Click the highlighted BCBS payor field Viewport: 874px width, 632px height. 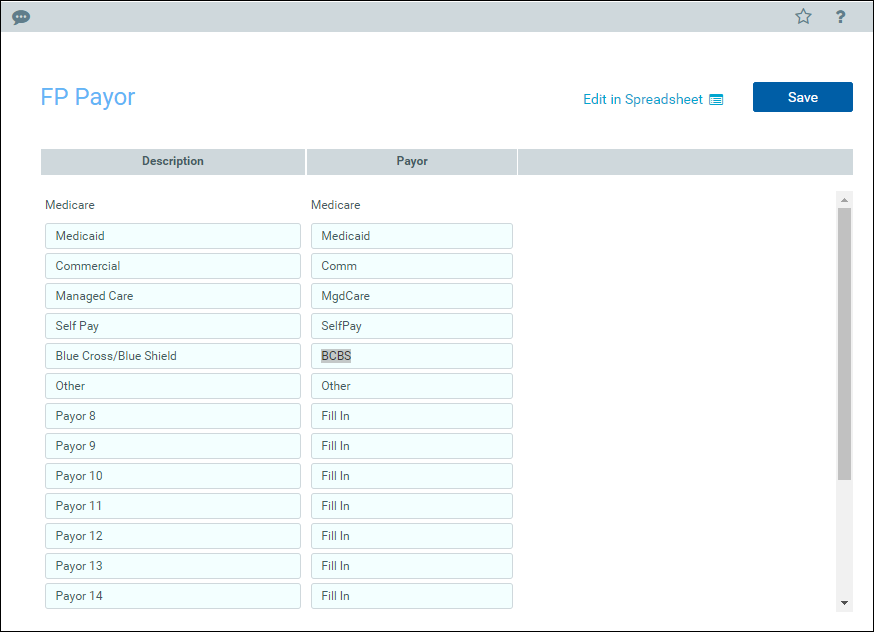pyautogui.click(x=412, y=356)
